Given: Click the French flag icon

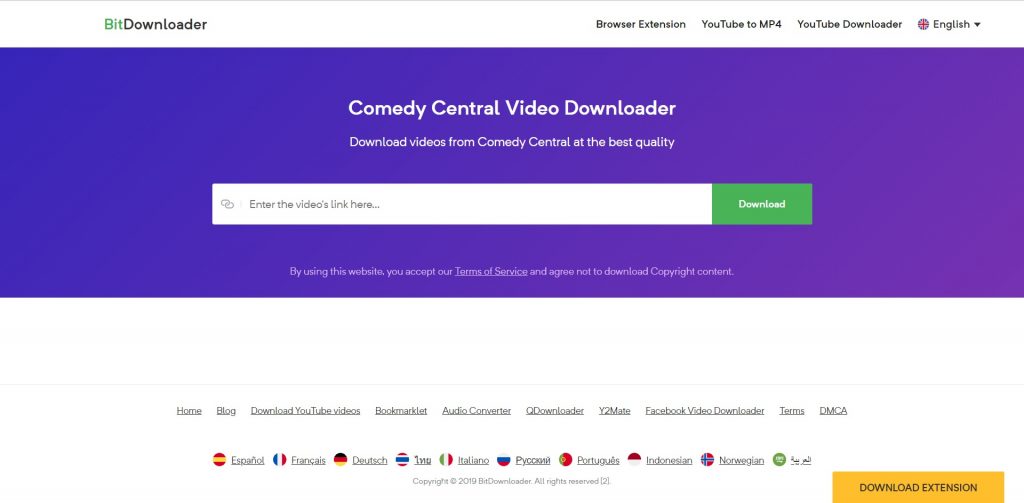Looking at the screenshot, I should pos(280,460).
